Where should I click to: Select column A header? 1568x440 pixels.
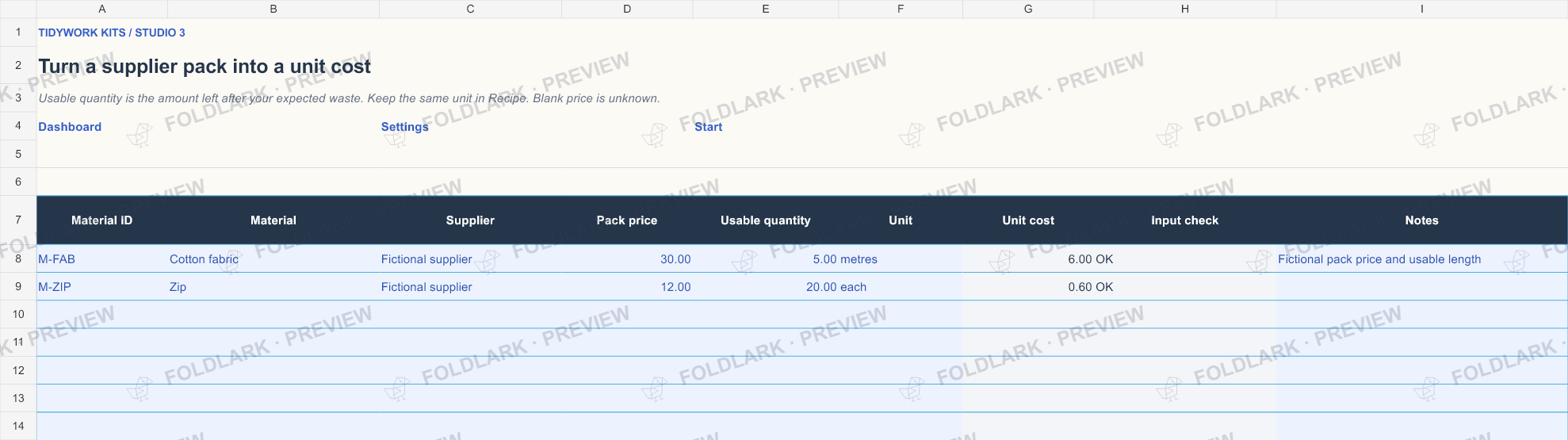pos(102,9)
